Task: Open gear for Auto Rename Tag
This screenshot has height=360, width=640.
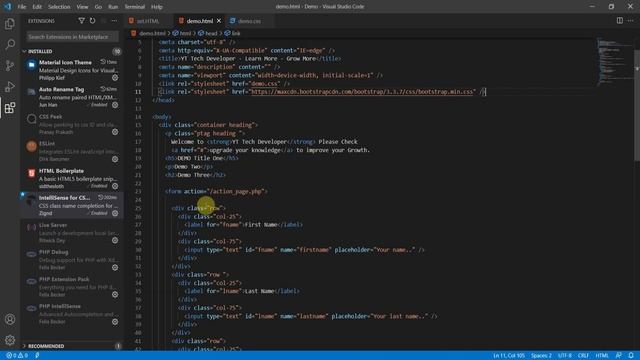Action: pyautogui.click(x=115, y=105)
